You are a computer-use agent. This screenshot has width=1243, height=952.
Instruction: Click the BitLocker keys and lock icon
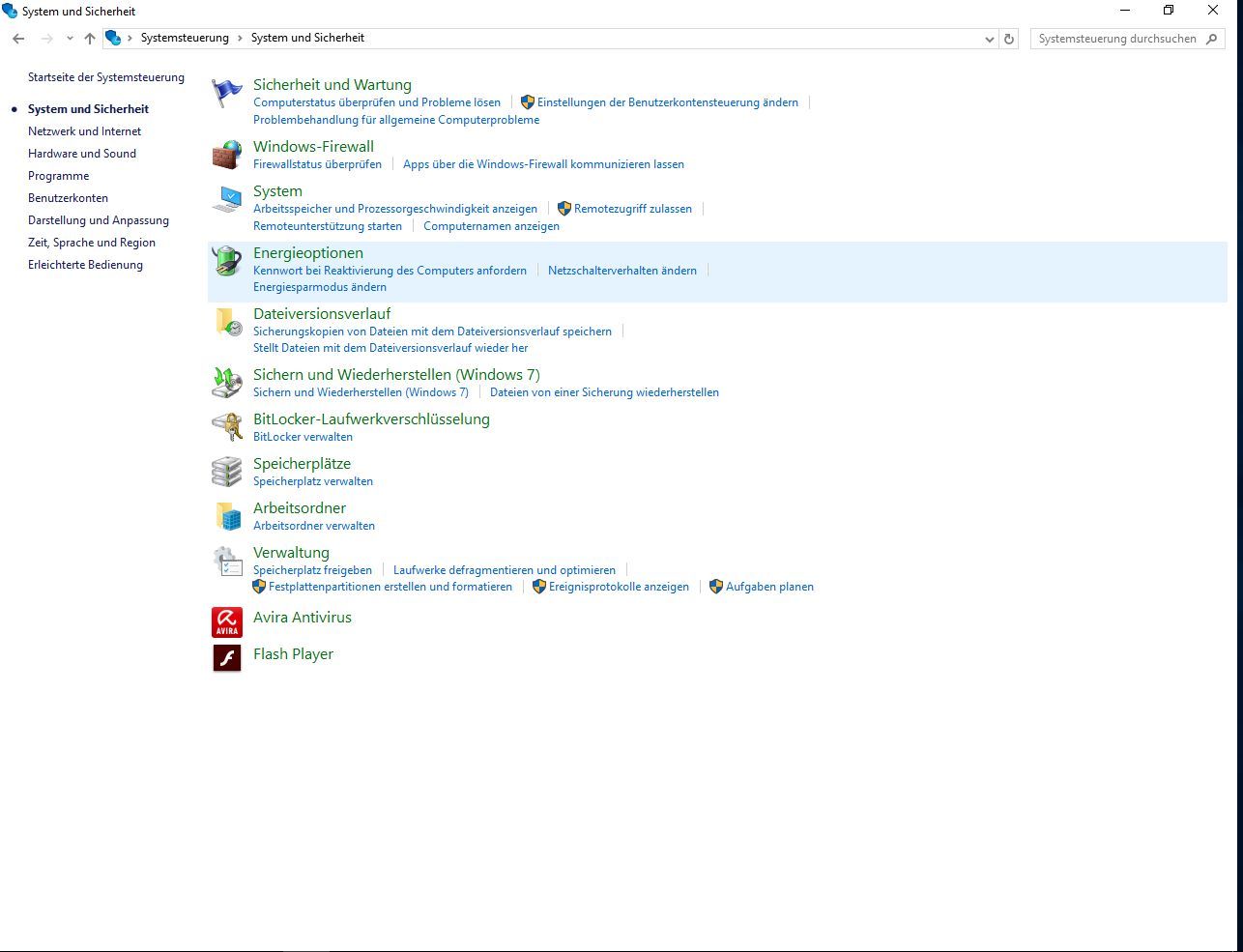[227, 427]
